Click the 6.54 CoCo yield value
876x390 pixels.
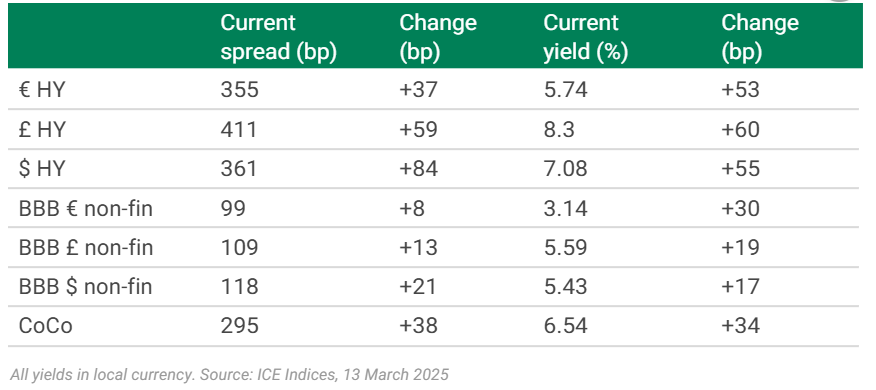click(565, 325)
